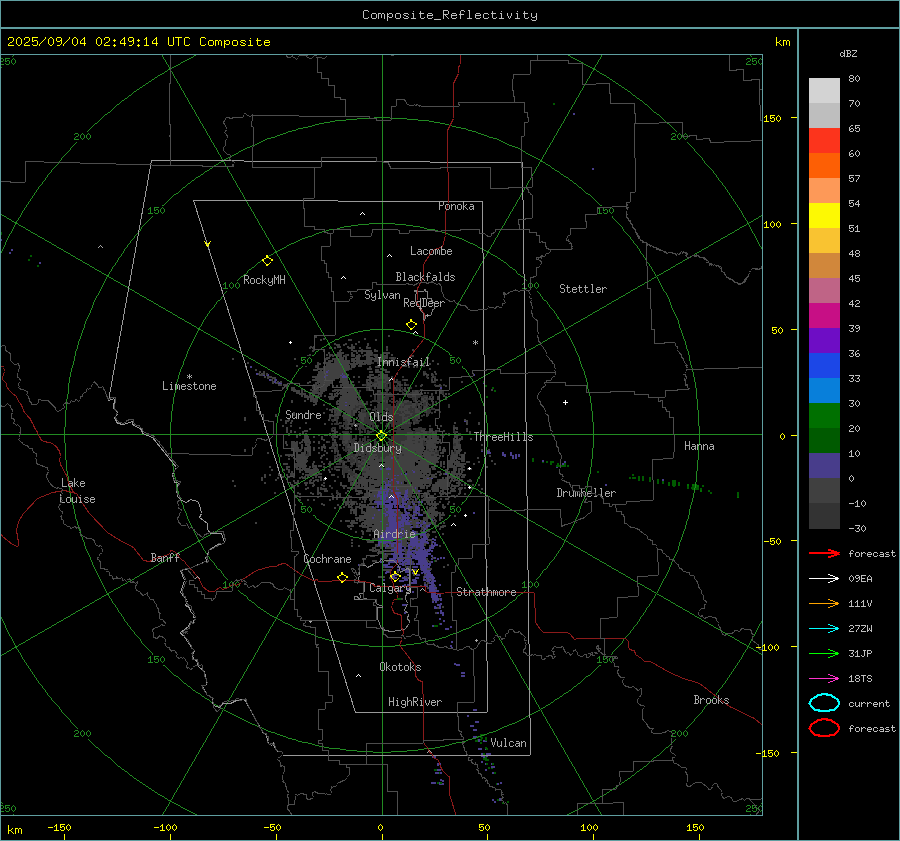Select the light gray 70-80 dBZ swatch
This screenshot has width=900, height=841.
point(824,91)
